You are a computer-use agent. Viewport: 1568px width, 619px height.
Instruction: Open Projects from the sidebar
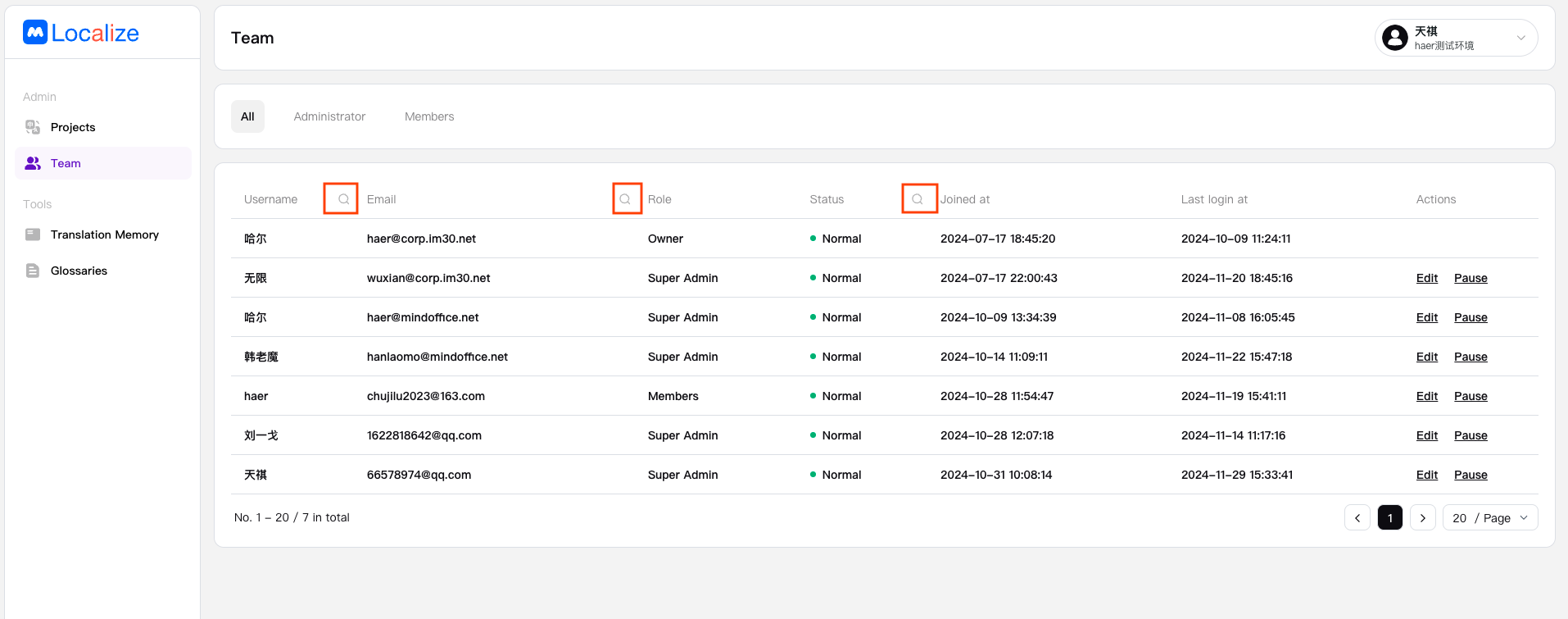(x=73, y=127)
